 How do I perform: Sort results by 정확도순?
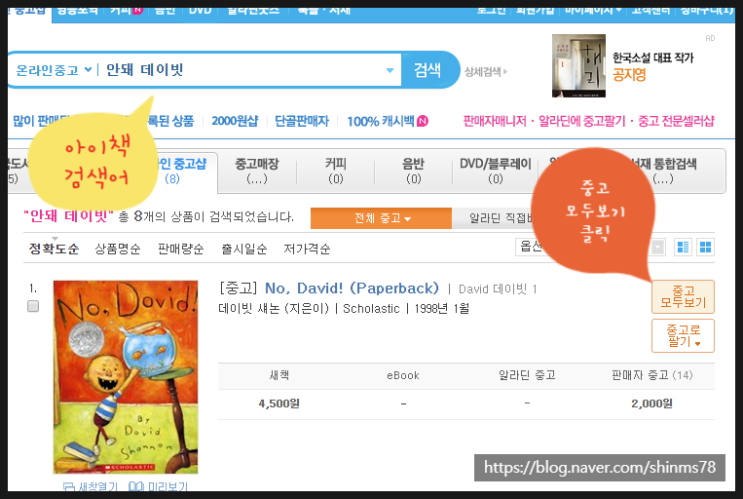pyautogui.click(x=54, y=249)
